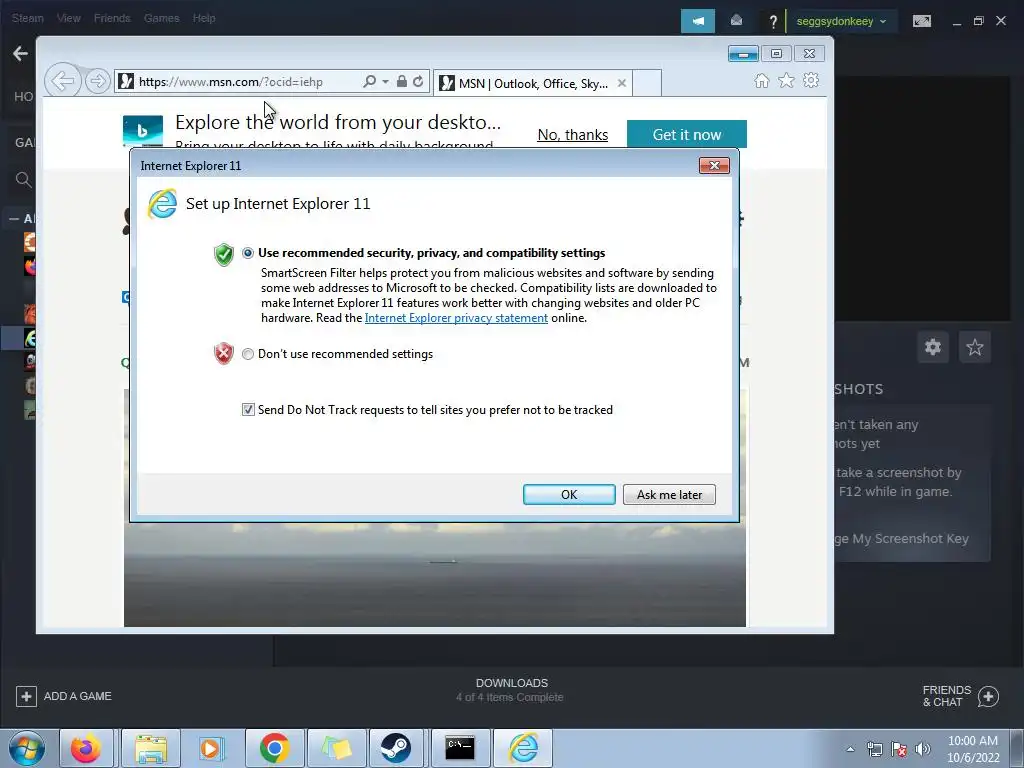This screenshot has height=768, width=1024.
Task: Click ADD A GAME in Steam
Action: tap(63, 696)
